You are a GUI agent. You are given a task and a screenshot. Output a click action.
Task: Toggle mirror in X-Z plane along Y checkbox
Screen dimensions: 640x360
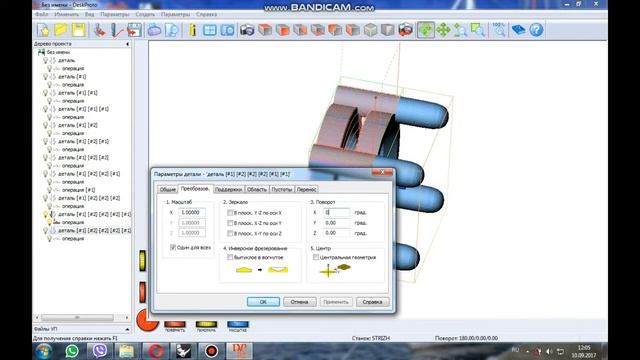[x=230, y=223]
